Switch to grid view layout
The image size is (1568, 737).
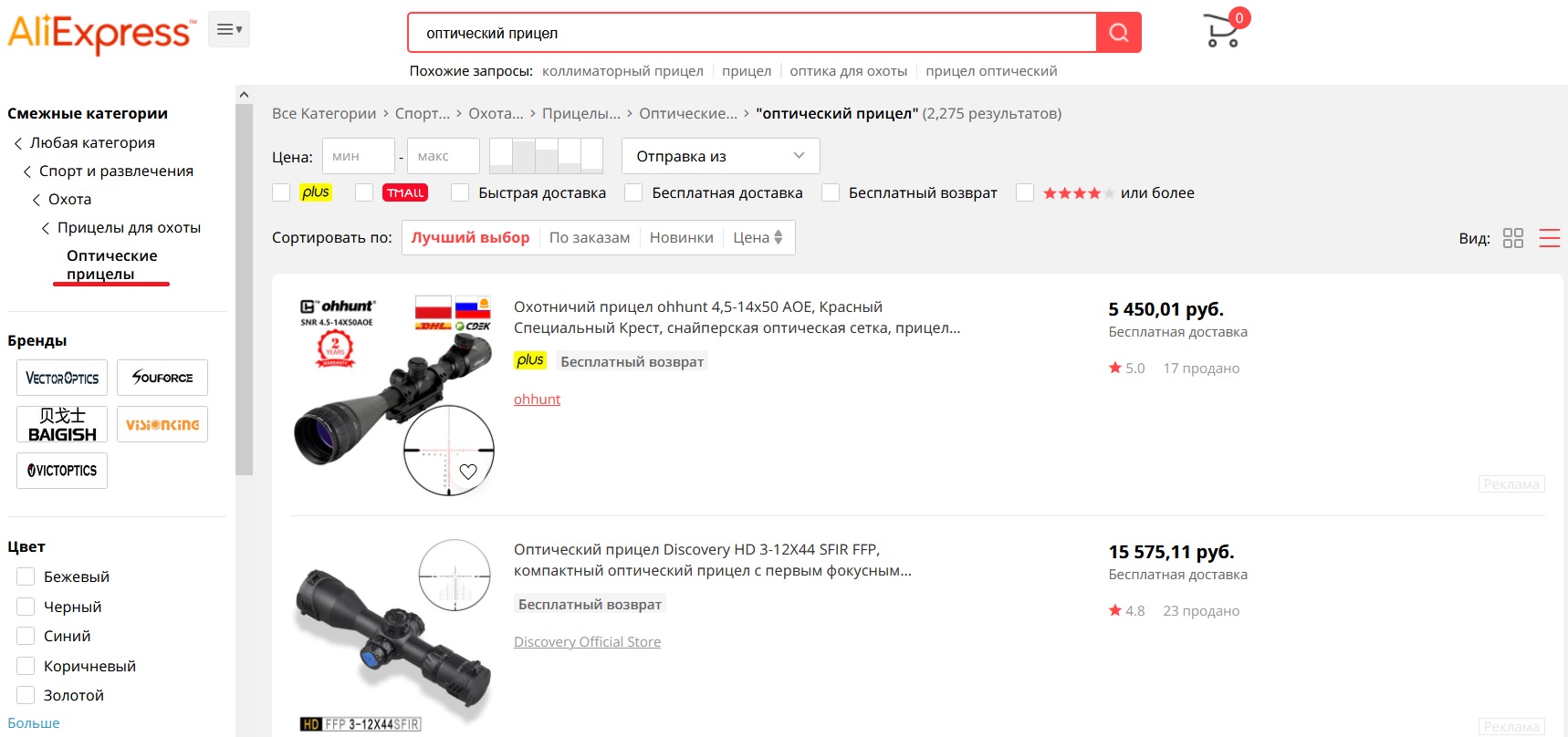click(x=1512, y=238)
